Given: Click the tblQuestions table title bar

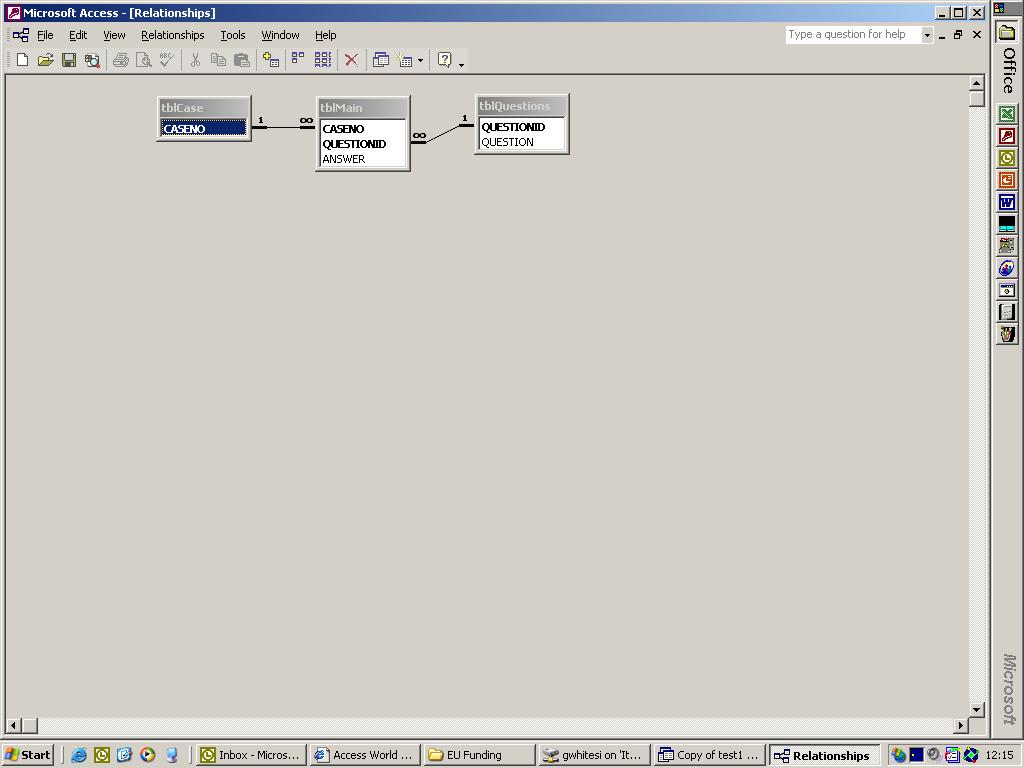Looking at the screenshot, I should click(x=522, y=106).
